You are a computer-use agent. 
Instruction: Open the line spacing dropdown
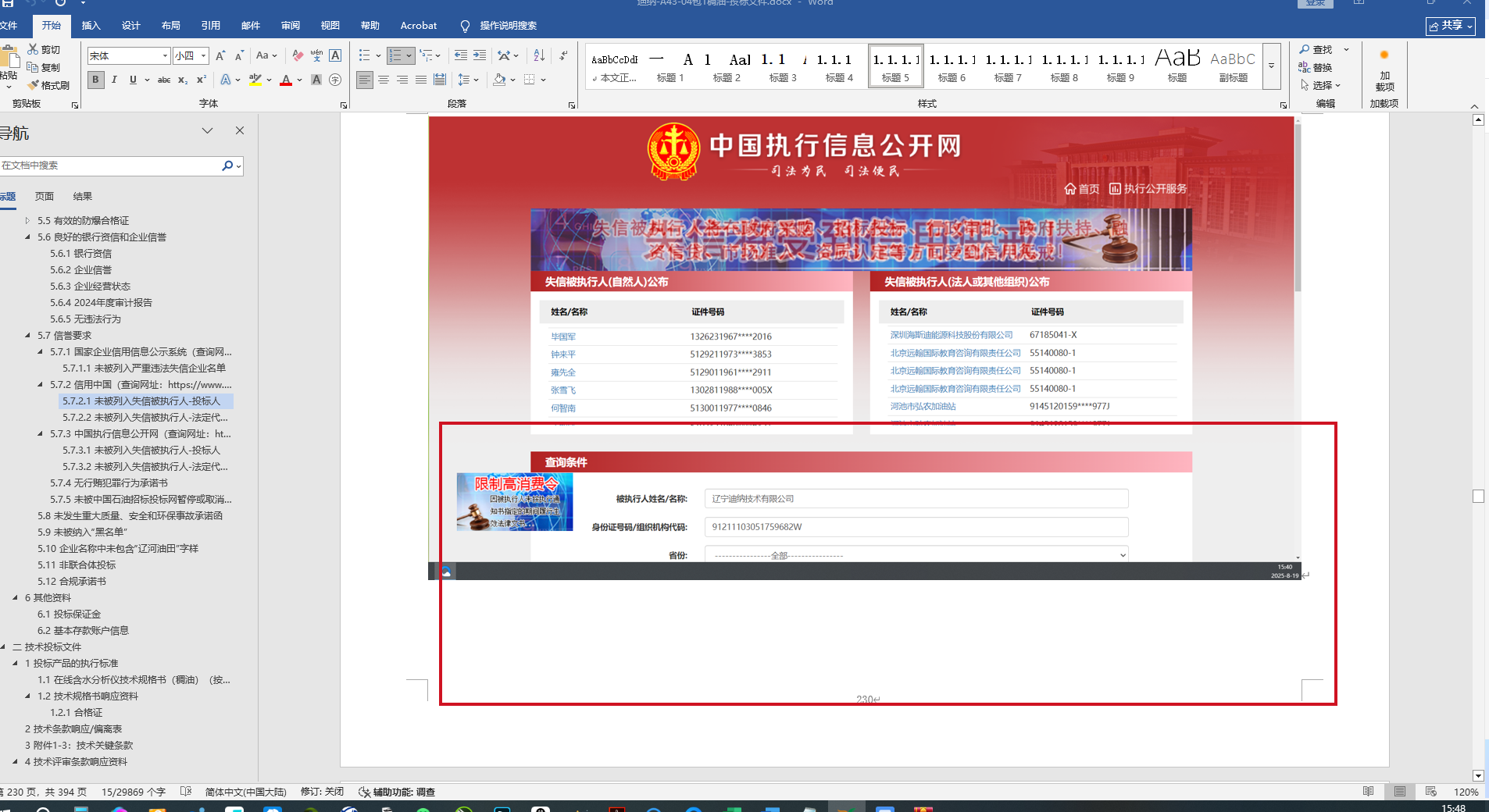coord(467,80)
